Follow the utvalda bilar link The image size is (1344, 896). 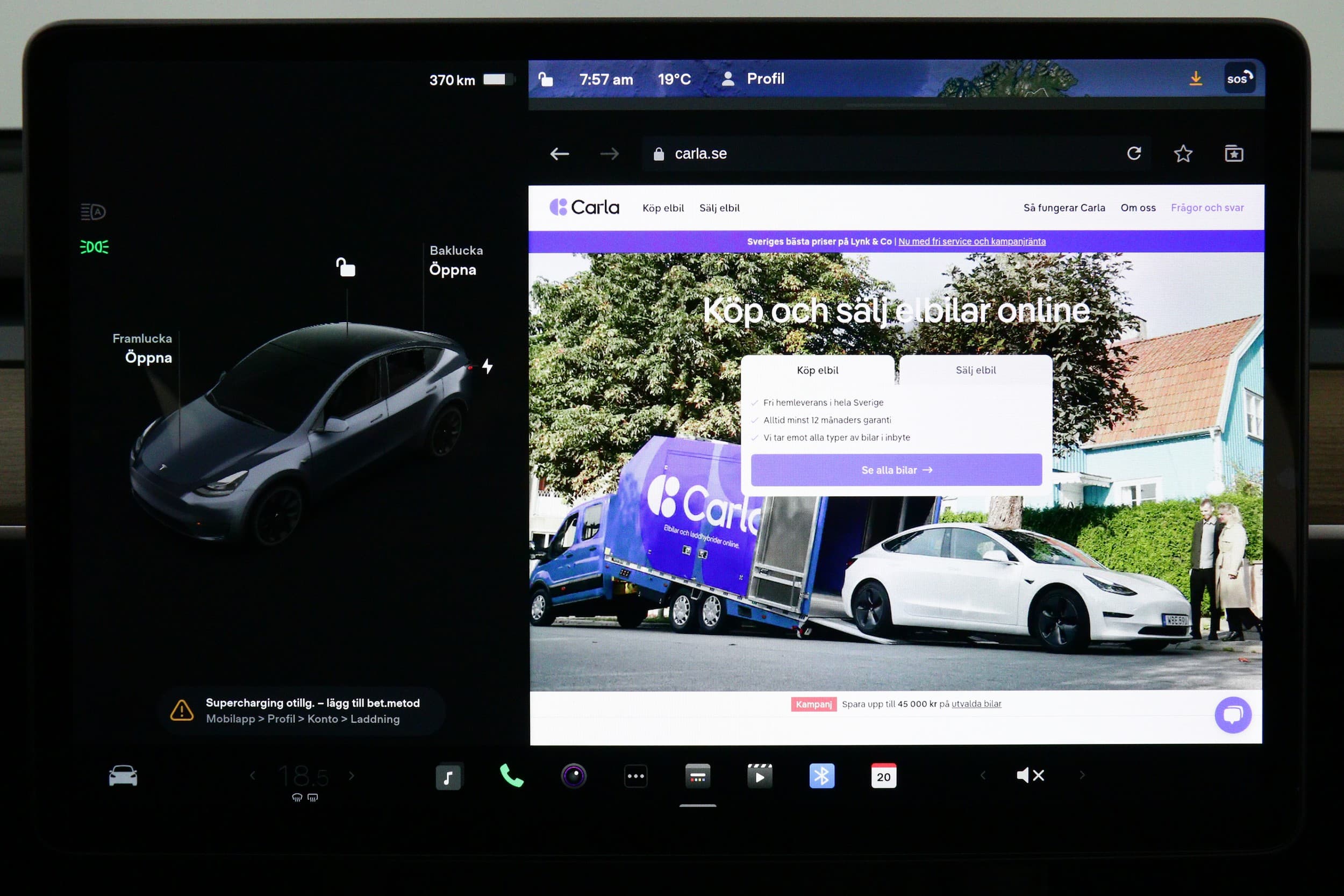click(x=976, y=704)
